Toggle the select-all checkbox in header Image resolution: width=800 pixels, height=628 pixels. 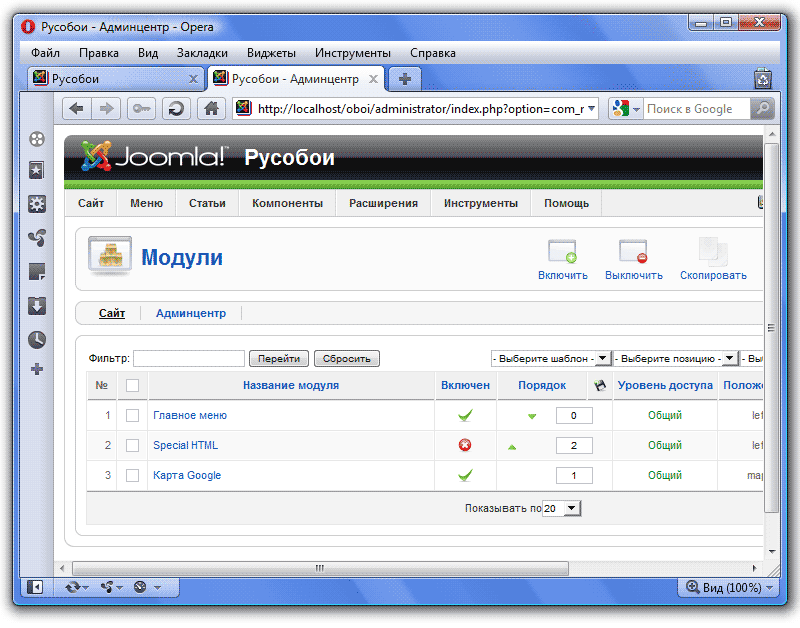[x=132, y=385]
